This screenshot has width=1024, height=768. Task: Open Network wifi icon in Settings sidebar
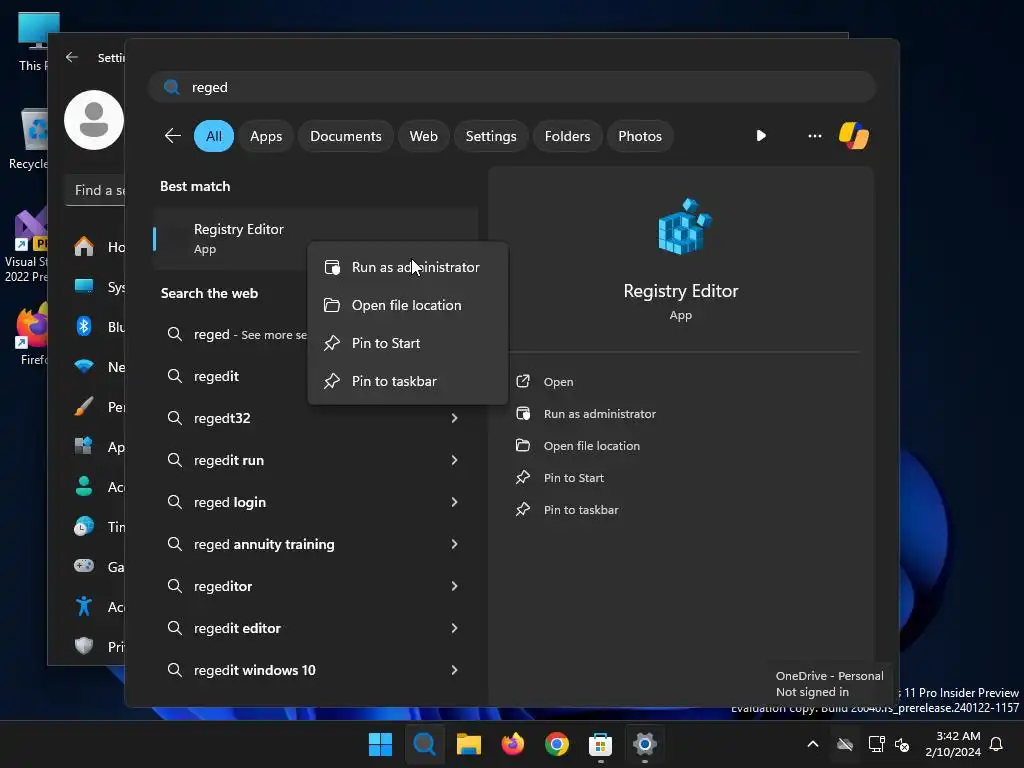pyautogui.click(x=84, y=366)
